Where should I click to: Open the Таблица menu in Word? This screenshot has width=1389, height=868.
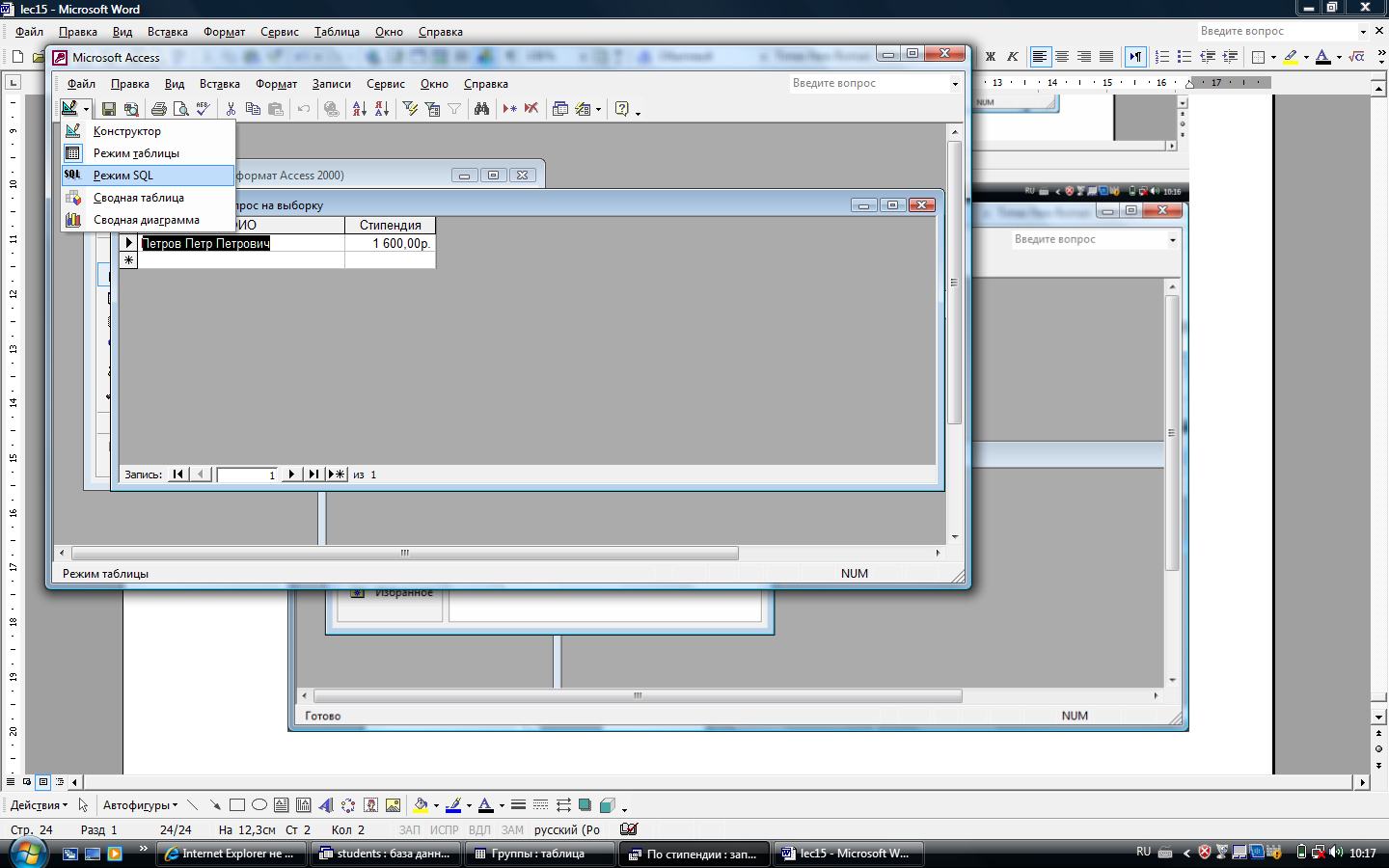click(x=337, y=32)
